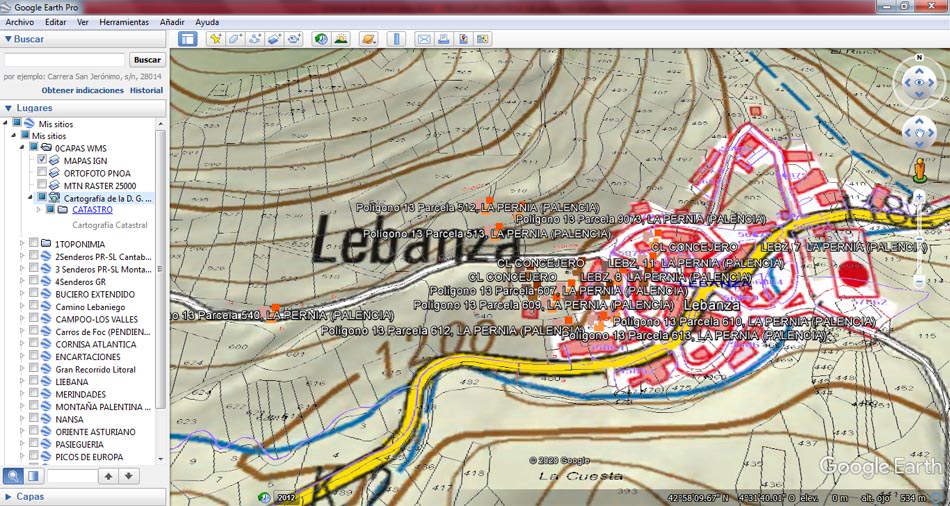Select the BUCIERO EXTENDIDO tree item
The width and height of the screenshot is (950, 506).
click(x=95, y=294)
